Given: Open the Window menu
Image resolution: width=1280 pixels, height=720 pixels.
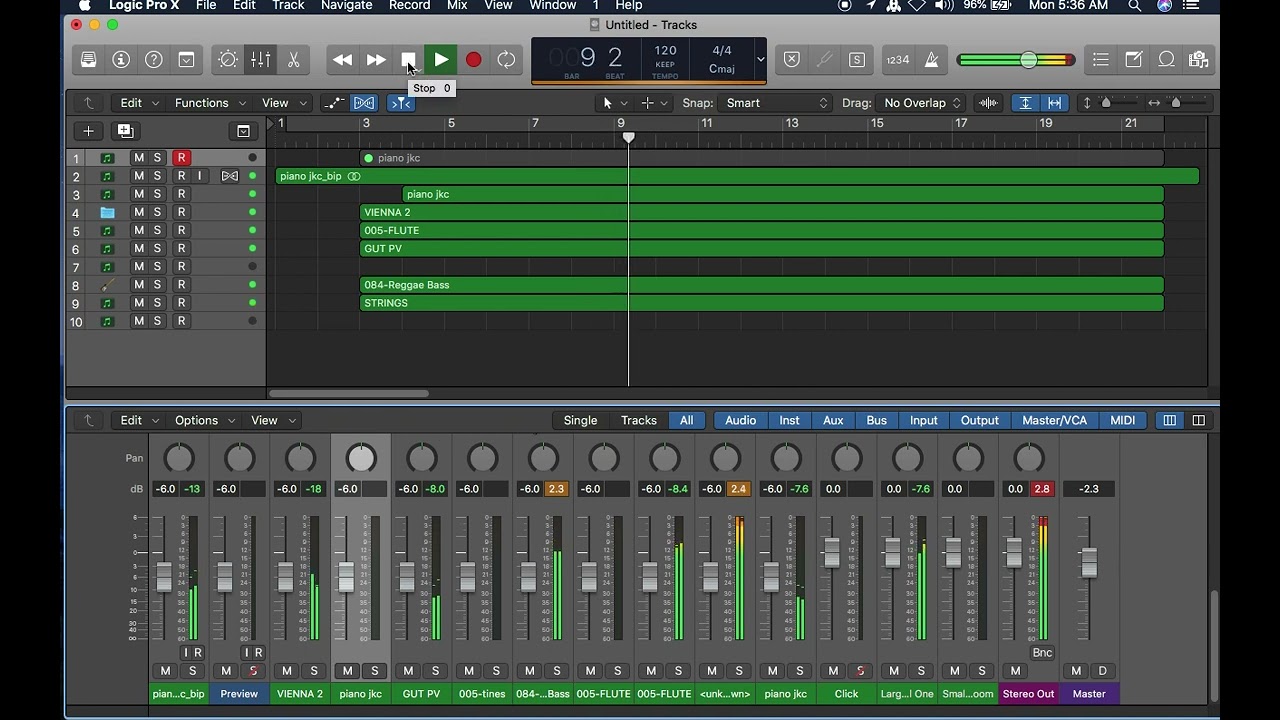Looking at the screenshot, I should (552, 6).
